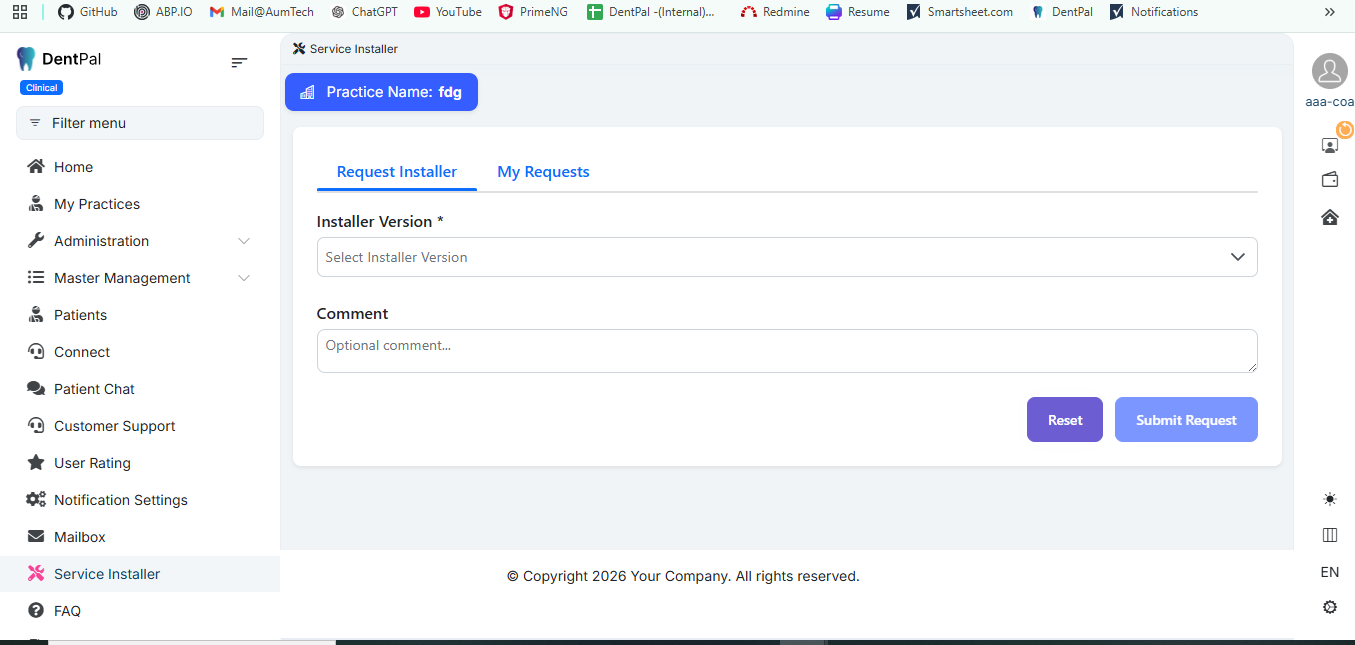Click the optional Comment text area
1355x645 pixels.
(786, 351)
